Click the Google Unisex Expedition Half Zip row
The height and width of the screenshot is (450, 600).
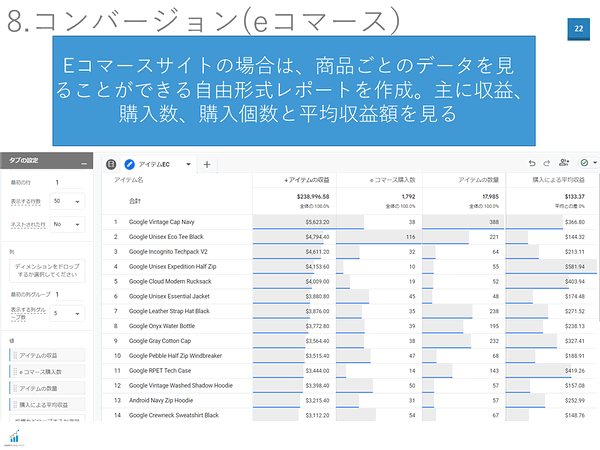pyautogui.click(x=349, y=267)
